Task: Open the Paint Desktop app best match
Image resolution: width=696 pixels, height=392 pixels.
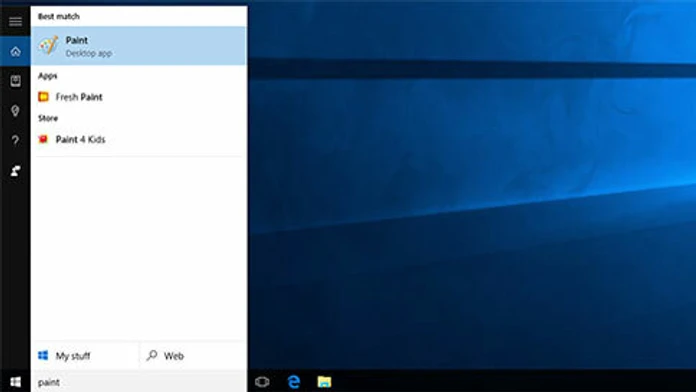Action: tap(138, 46)
